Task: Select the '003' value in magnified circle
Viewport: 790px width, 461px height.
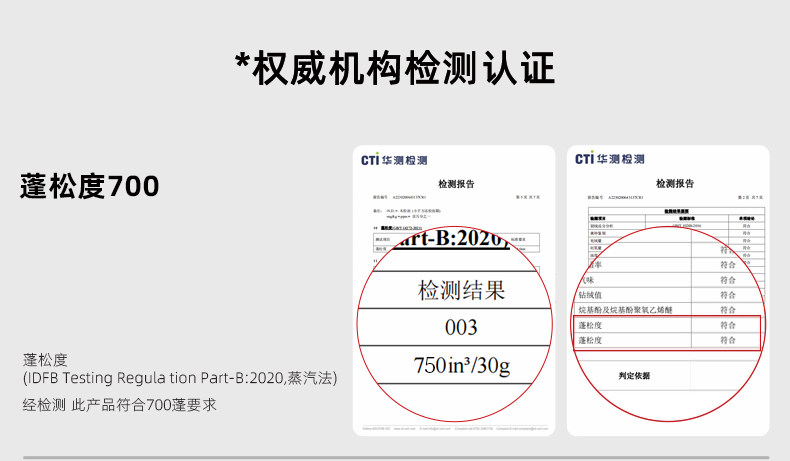Action: (461, 327)
